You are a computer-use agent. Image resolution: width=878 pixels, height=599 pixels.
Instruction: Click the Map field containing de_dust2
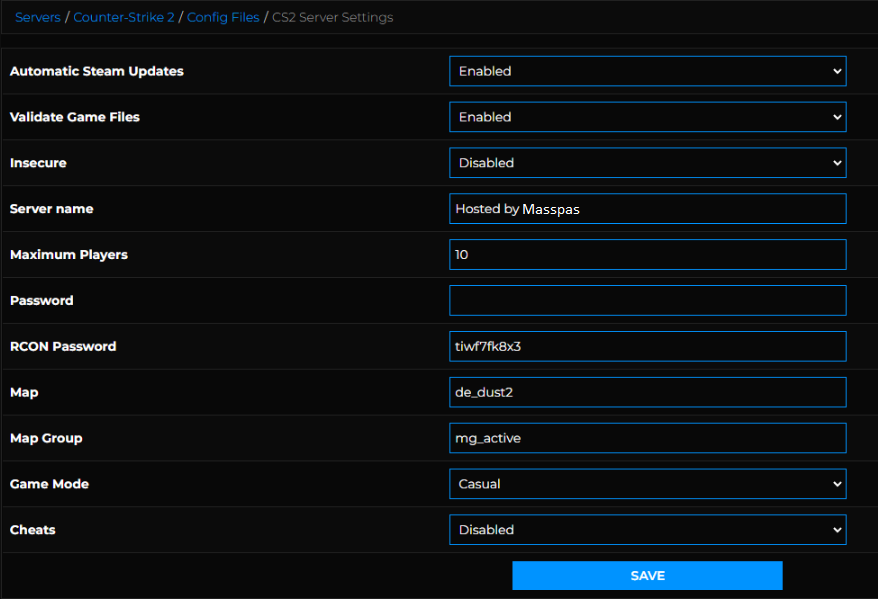point(647,392)
